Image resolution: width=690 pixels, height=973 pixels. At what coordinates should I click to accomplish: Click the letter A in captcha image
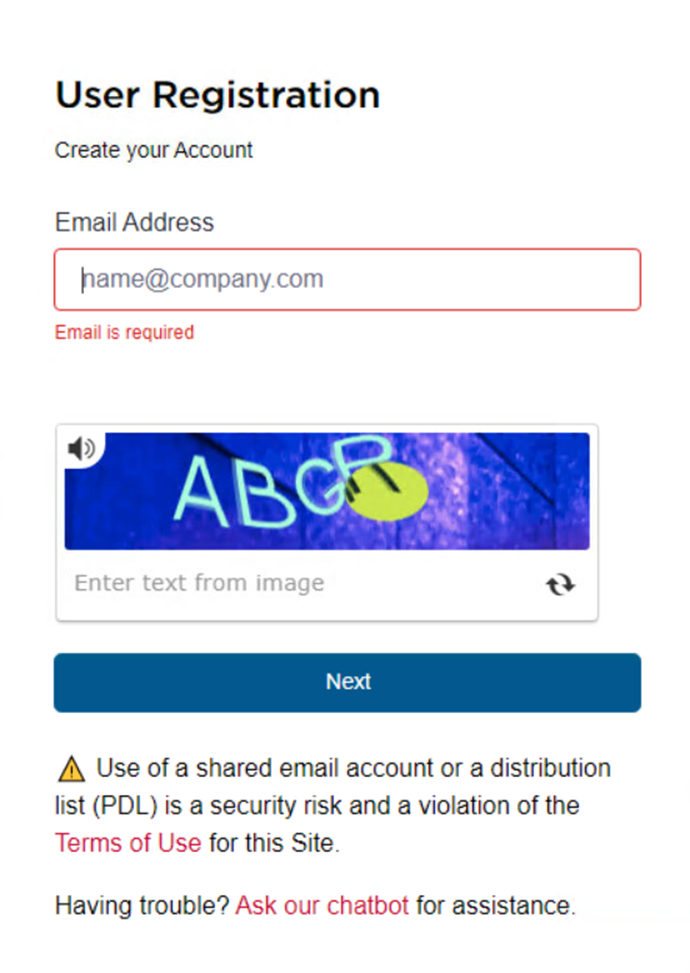(203, 490)
